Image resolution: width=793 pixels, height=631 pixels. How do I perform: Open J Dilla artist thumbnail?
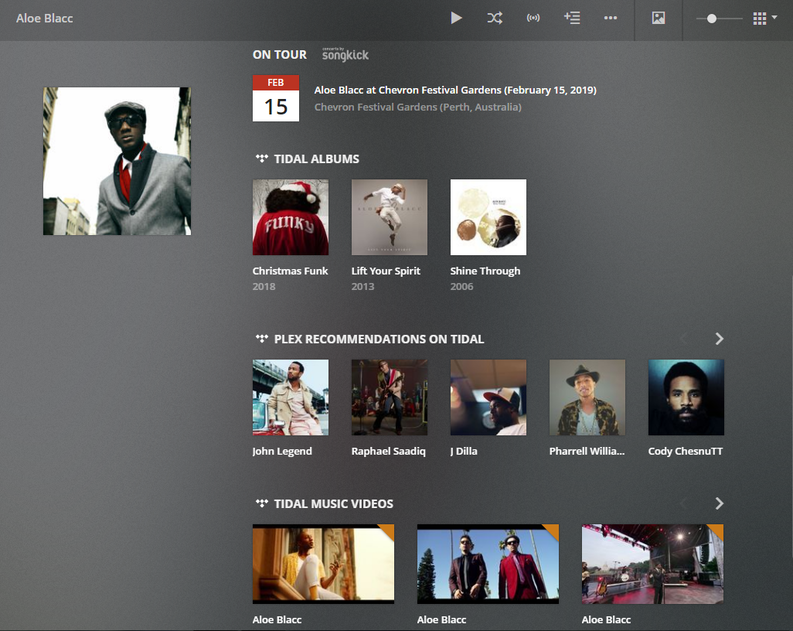tap(488, 397)
